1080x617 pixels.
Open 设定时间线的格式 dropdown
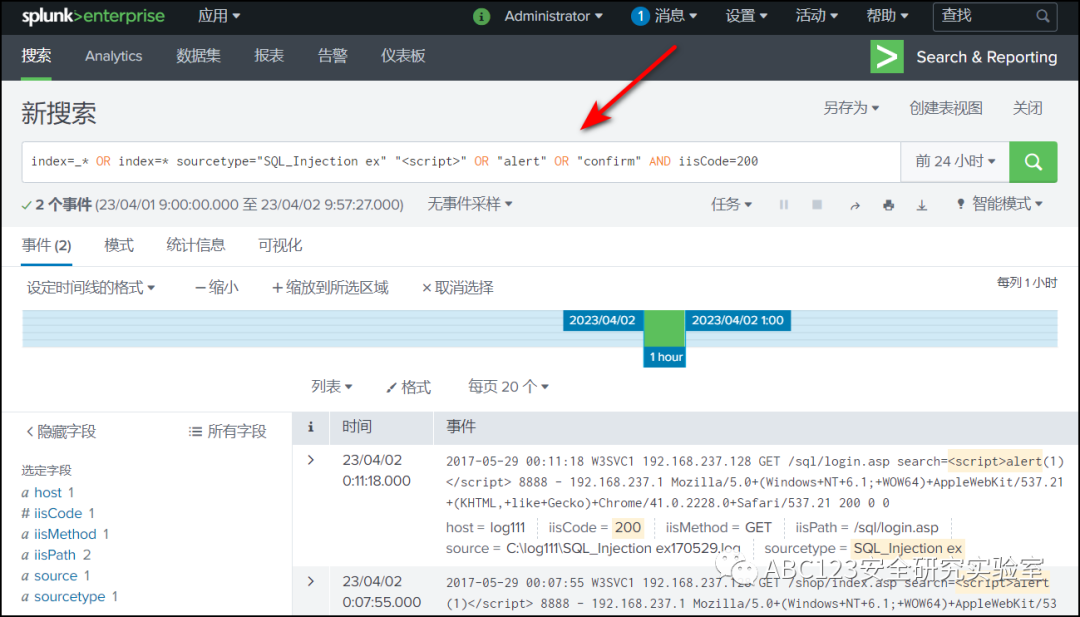coord(91,288)
